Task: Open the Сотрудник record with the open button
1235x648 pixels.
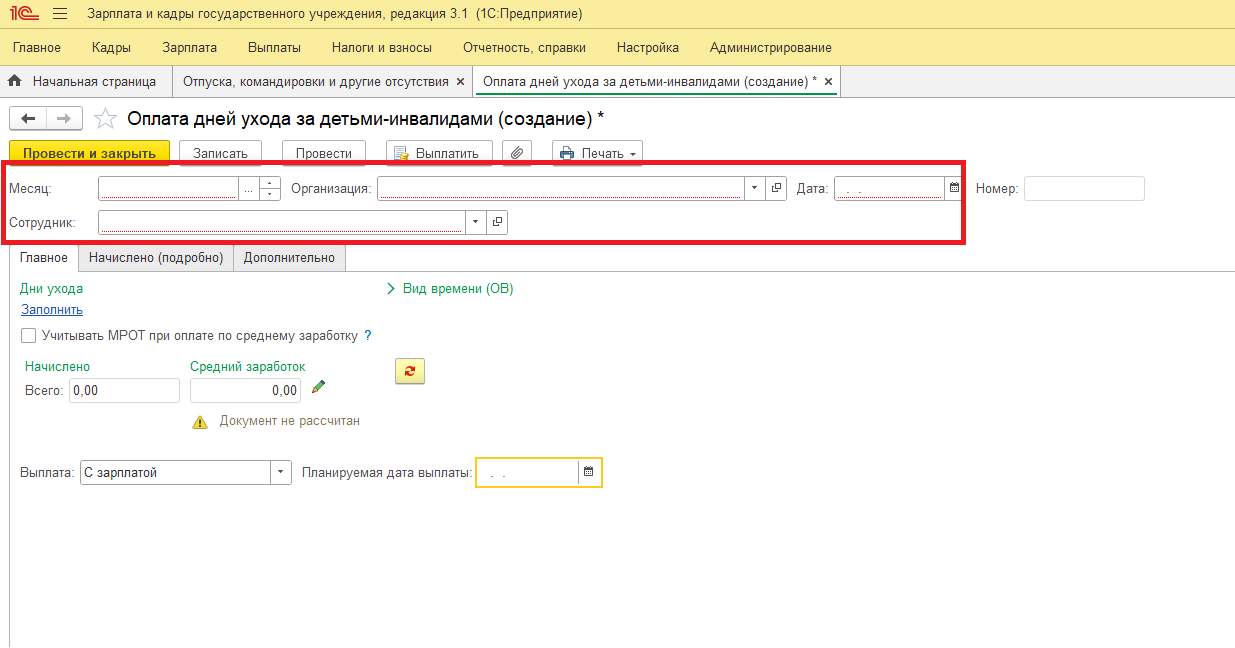Action: 497,222
